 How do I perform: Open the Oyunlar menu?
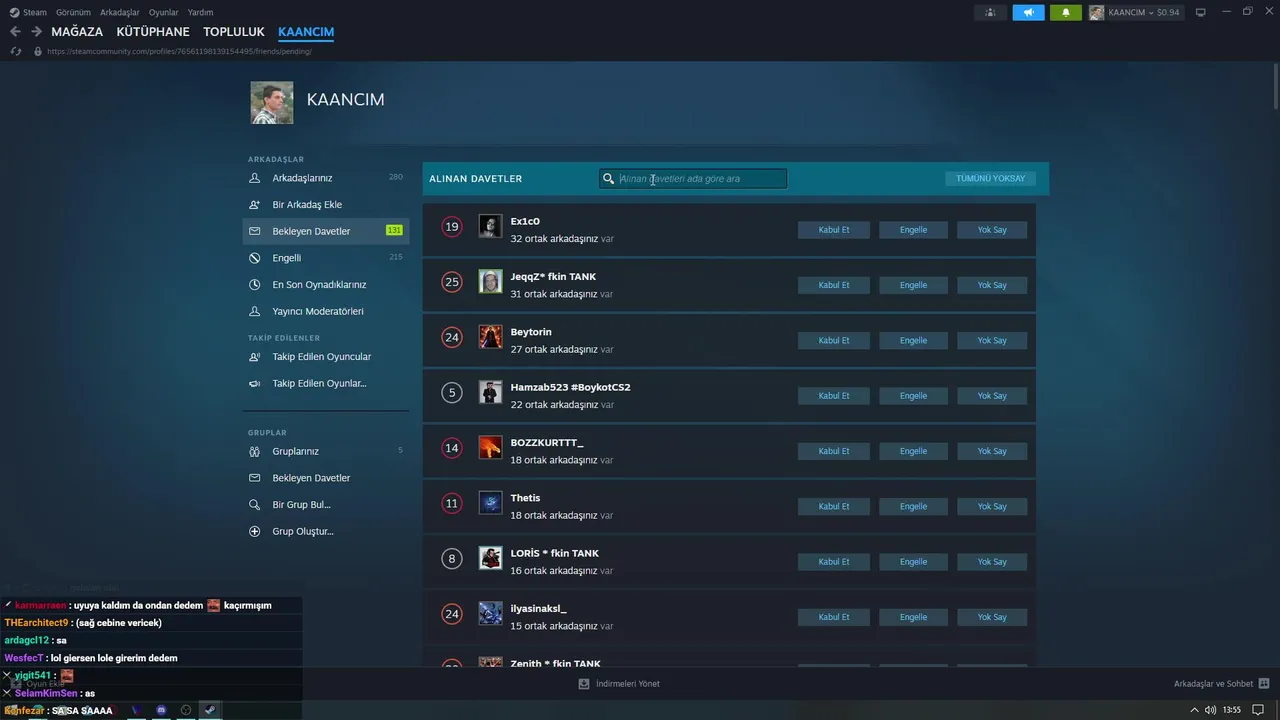point(163,12)
